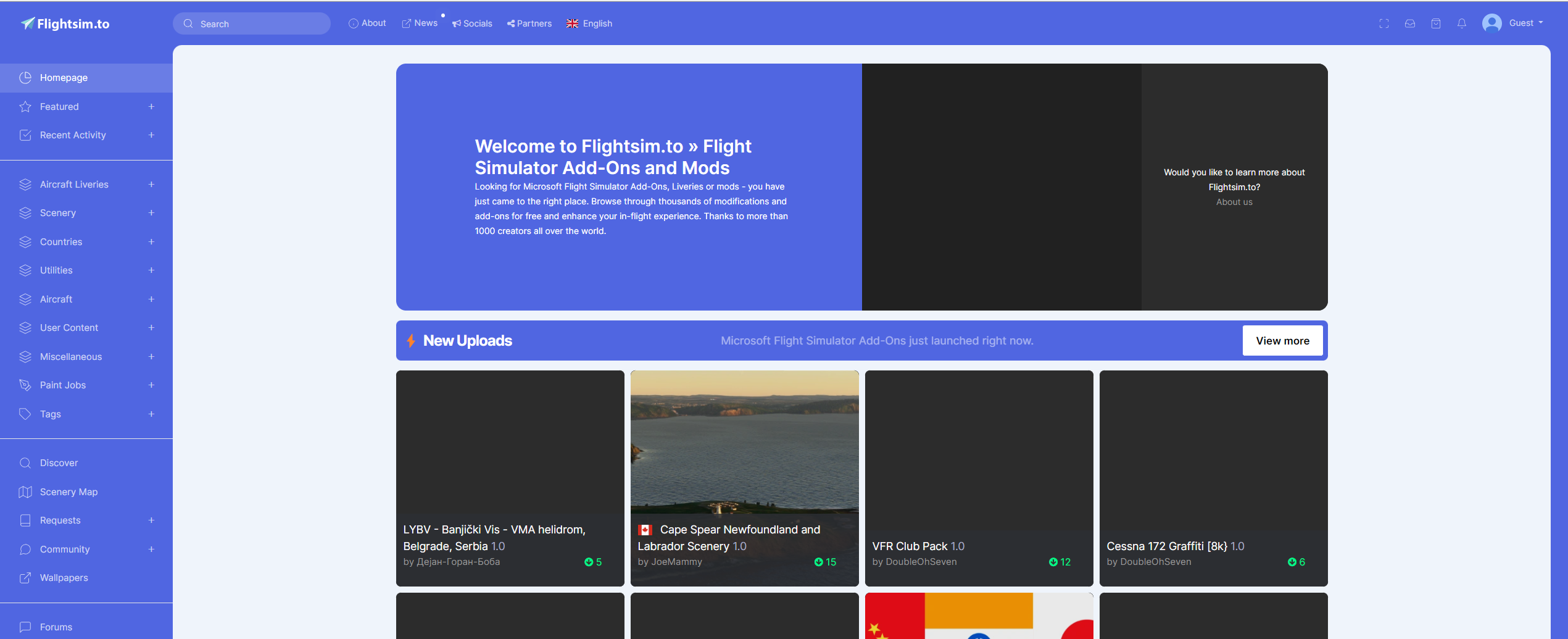Expand the User Content submenu plus
This screenshot has width=1568, height=639.
tap(151, 328)
